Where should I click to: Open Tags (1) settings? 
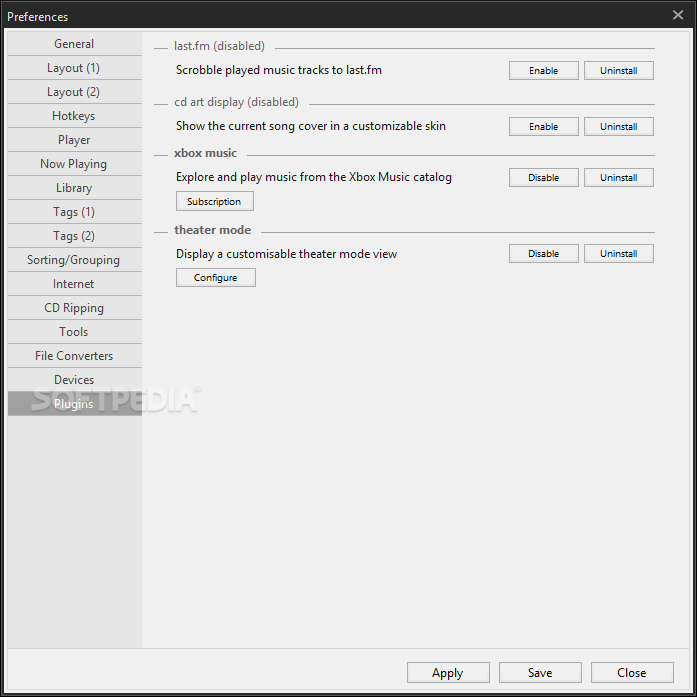(x=74, y=212)
